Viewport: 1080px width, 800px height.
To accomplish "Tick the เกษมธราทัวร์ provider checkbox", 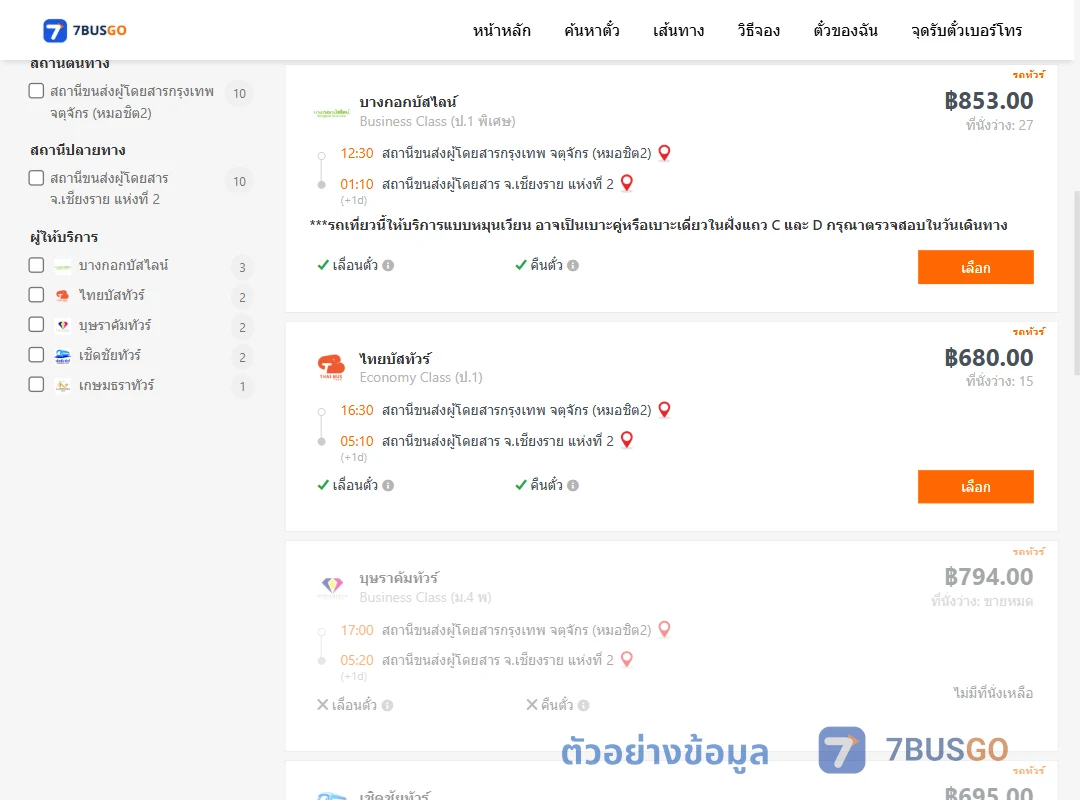I will pos(37,384).
